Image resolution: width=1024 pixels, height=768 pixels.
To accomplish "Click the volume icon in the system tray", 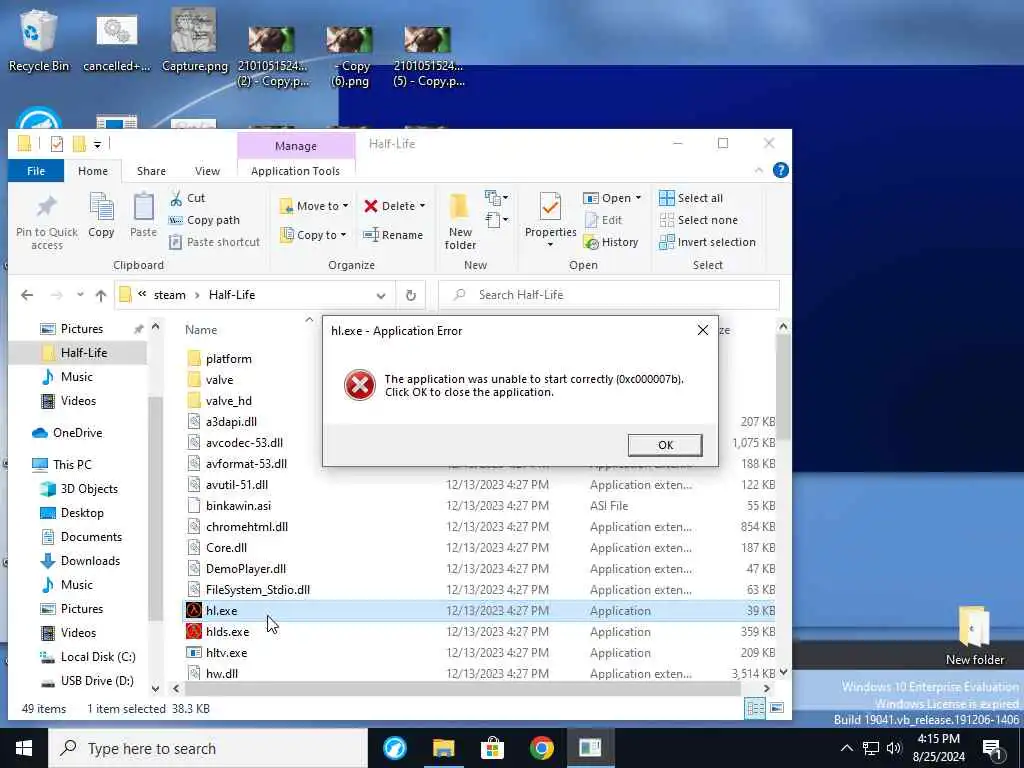I will [x=893, y=748].
